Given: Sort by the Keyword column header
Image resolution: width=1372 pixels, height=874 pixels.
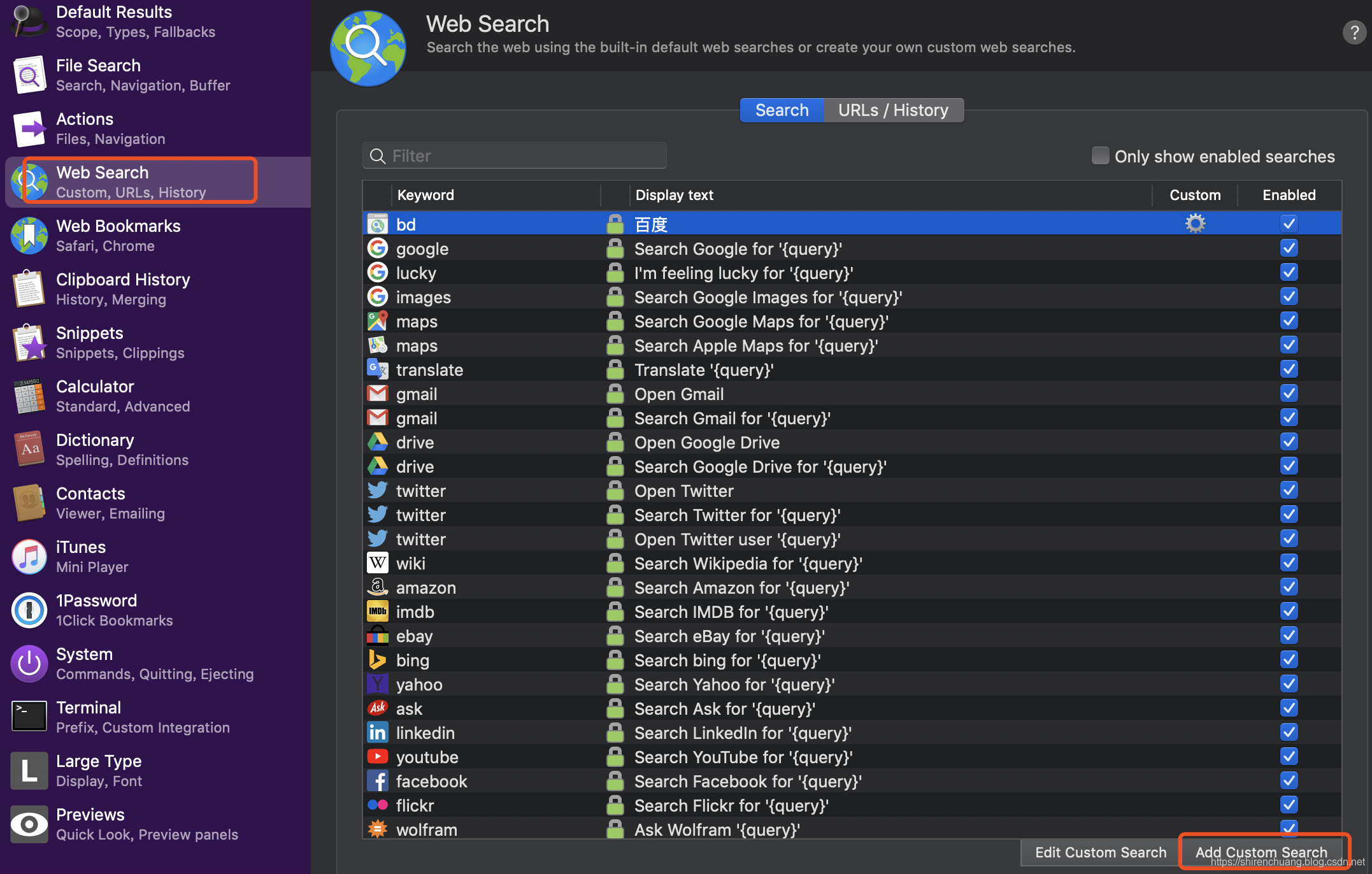Looking at the screenshot, I should tap(496, 195).
